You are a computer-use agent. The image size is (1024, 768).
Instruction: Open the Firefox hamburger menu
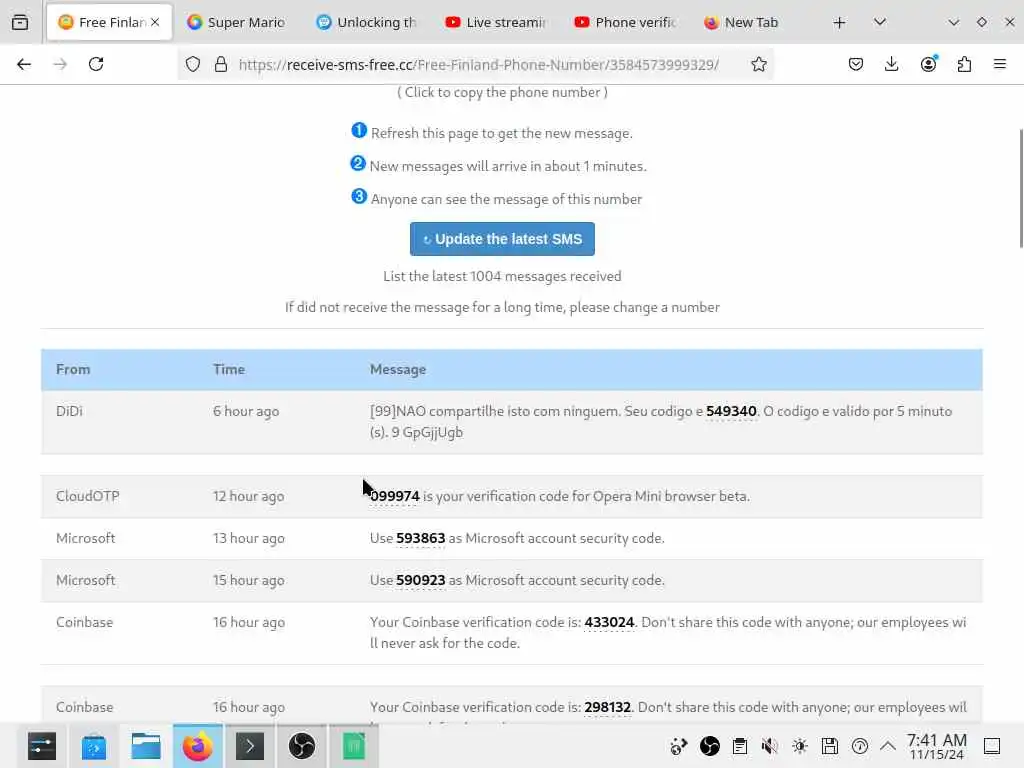click(x=1000, y=64)
